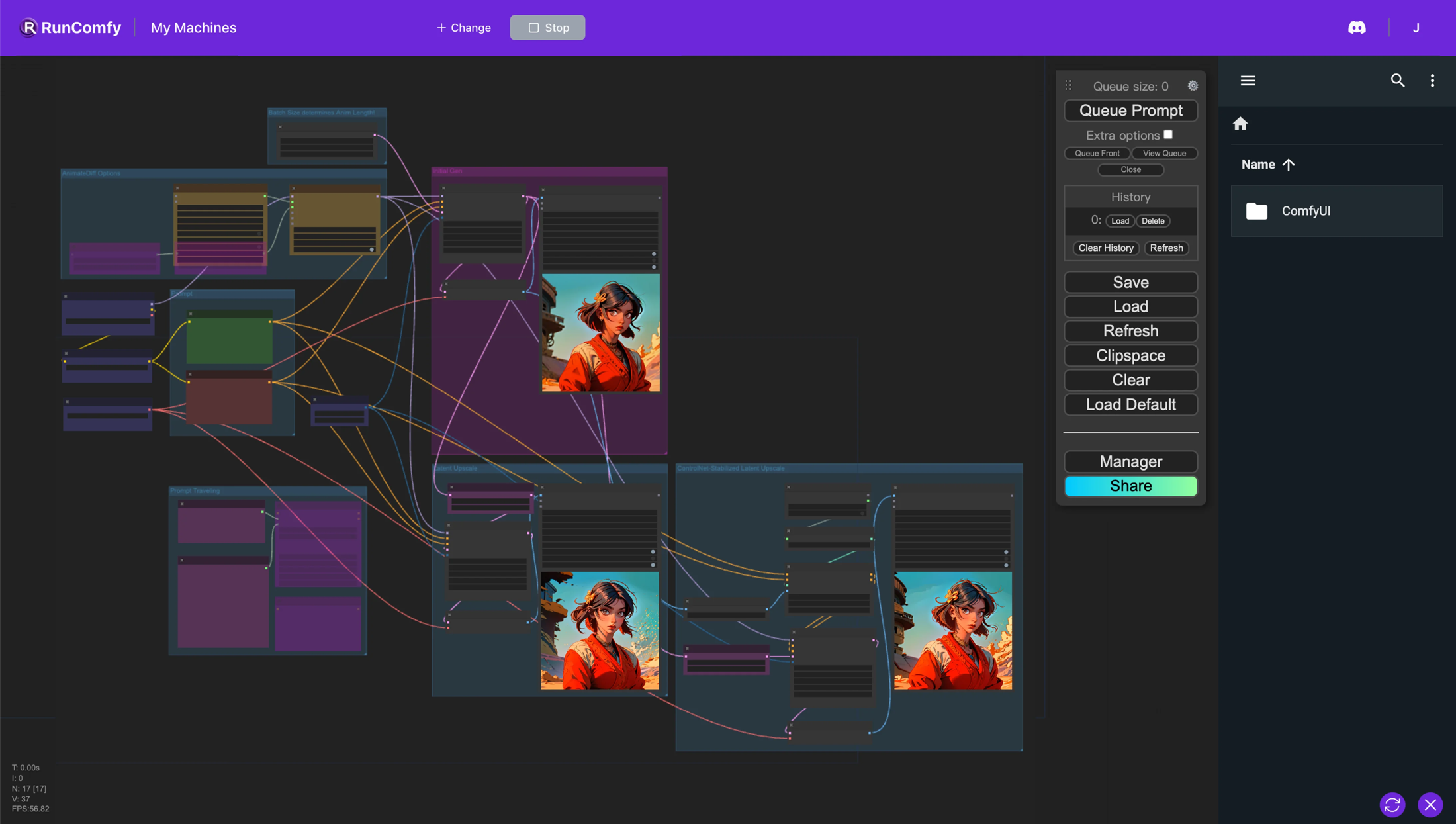The image size is (1456, 824).
Task: Search files with magnifier icon
Action: click(1397, 80)
